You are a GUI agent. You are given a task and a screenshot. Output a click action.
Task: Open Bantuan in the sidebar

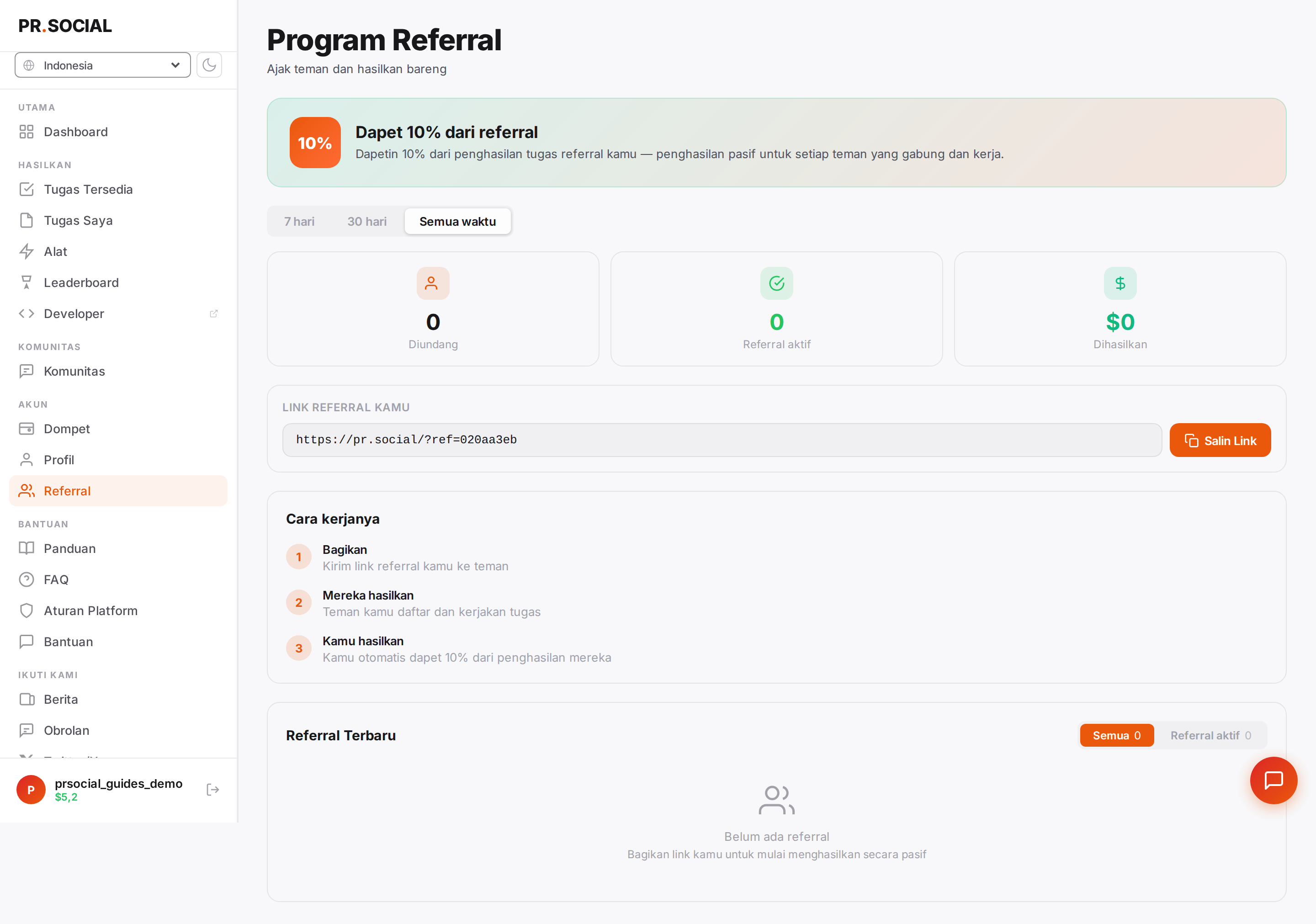click(119, 642)
